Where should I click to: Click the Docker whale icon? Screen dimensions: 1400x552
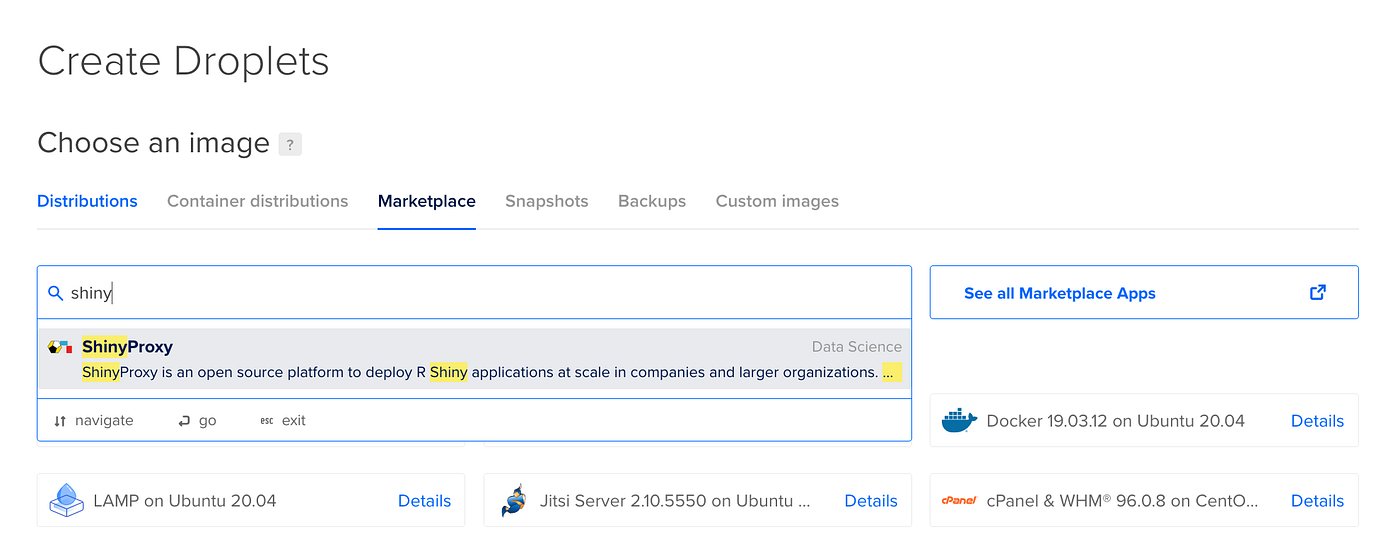[958, 421]
